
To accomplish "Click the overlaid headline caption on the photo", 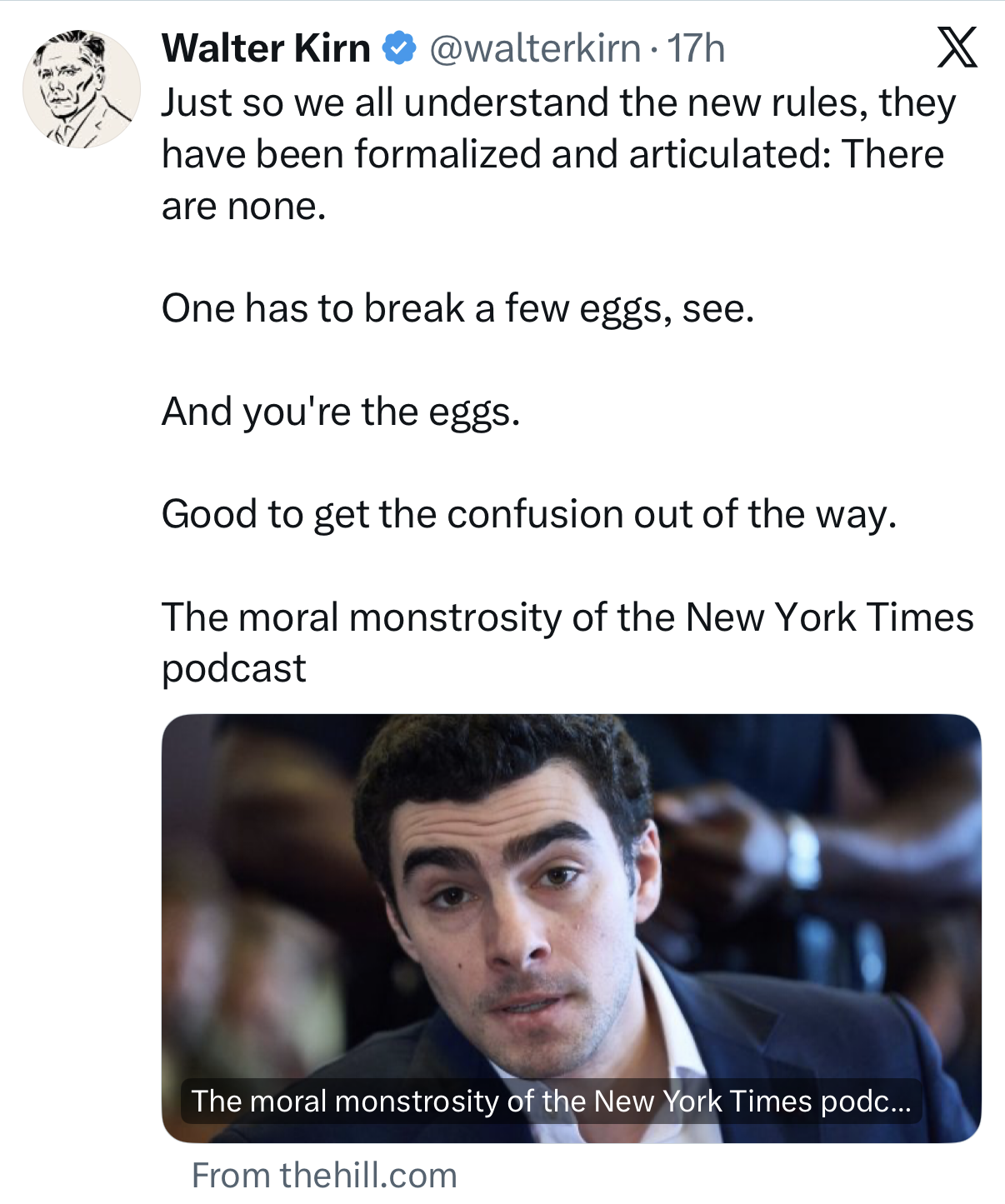I will tap(551, 1102).
